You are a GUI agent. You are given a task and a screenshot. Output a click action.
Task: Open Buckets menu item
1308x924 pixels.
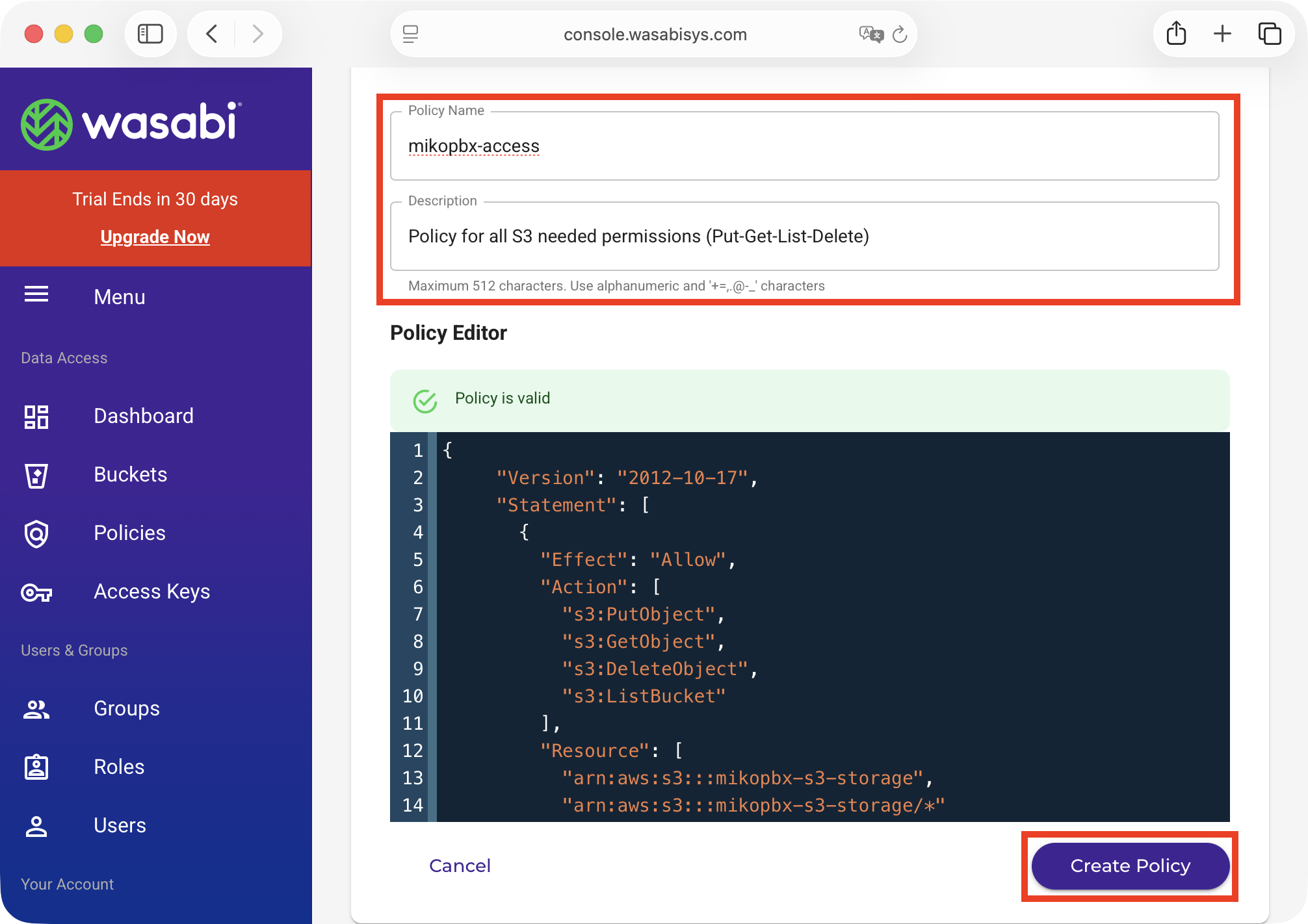click(x=130, y=474)
